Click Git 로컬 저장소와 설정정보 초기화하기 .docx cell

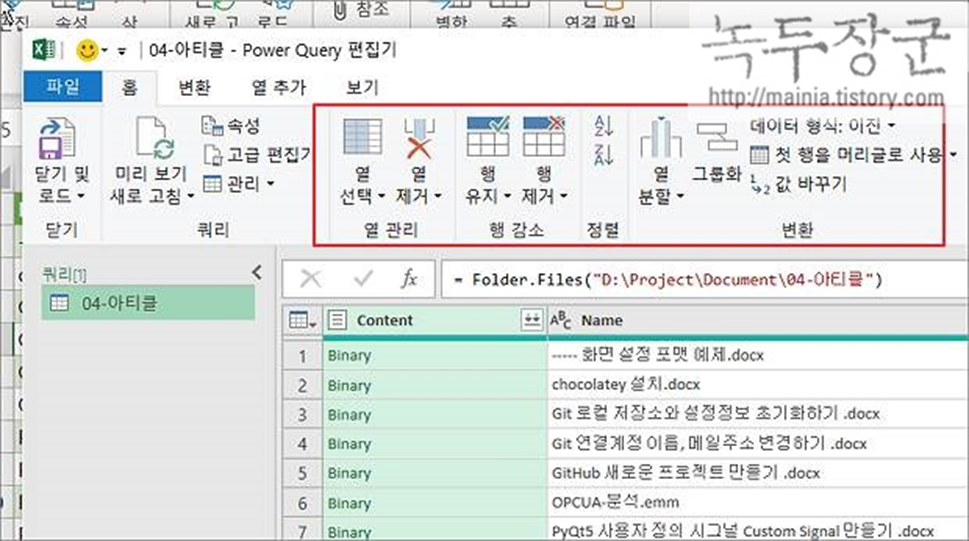pyautogui.click(x=758, y=414)
